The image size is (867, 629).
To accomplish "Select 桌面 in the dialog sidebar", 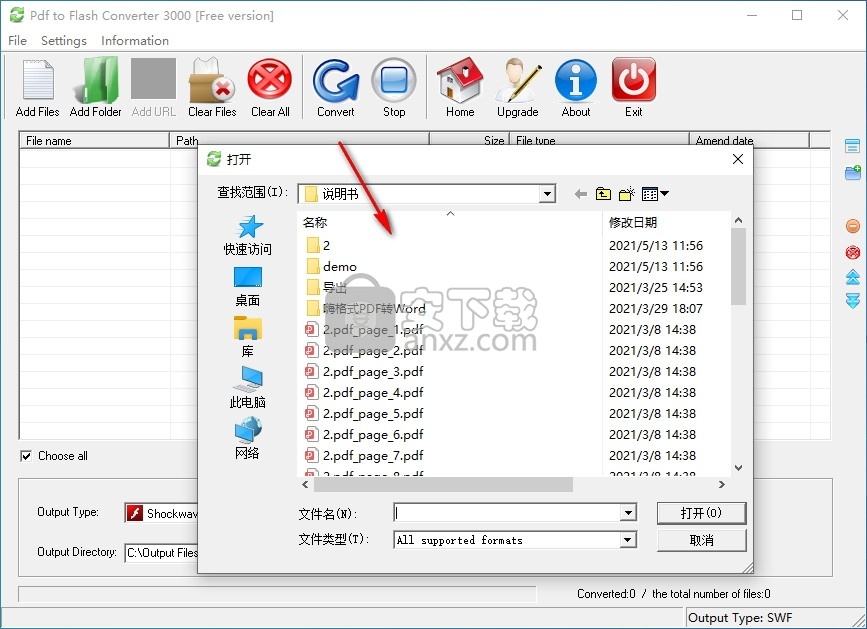I will click(x=247, y=287).
